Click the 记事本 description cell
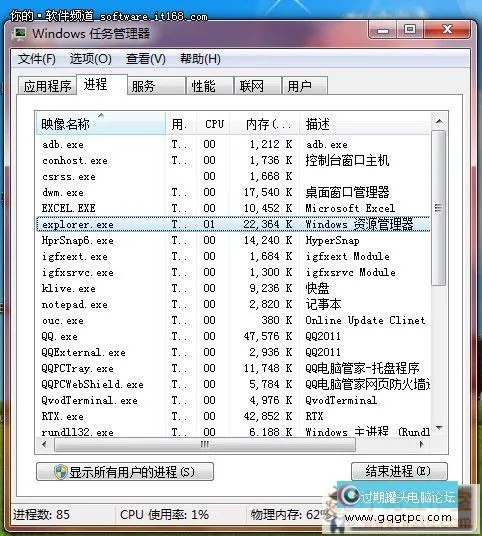The width and height of the screenshot is (482, 536). pyautogui.click(x=323, y=304)
